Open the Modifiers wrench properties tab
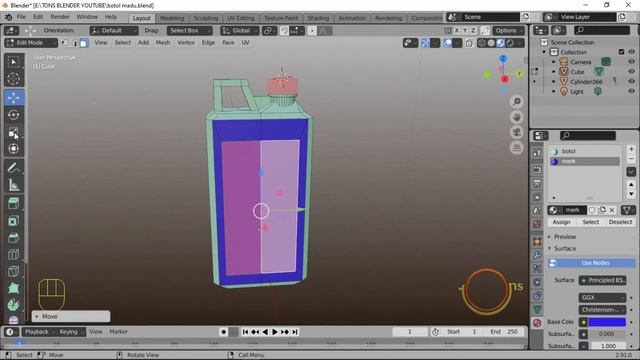Viewport: 640px width, 360px height. tap(537, 256)
